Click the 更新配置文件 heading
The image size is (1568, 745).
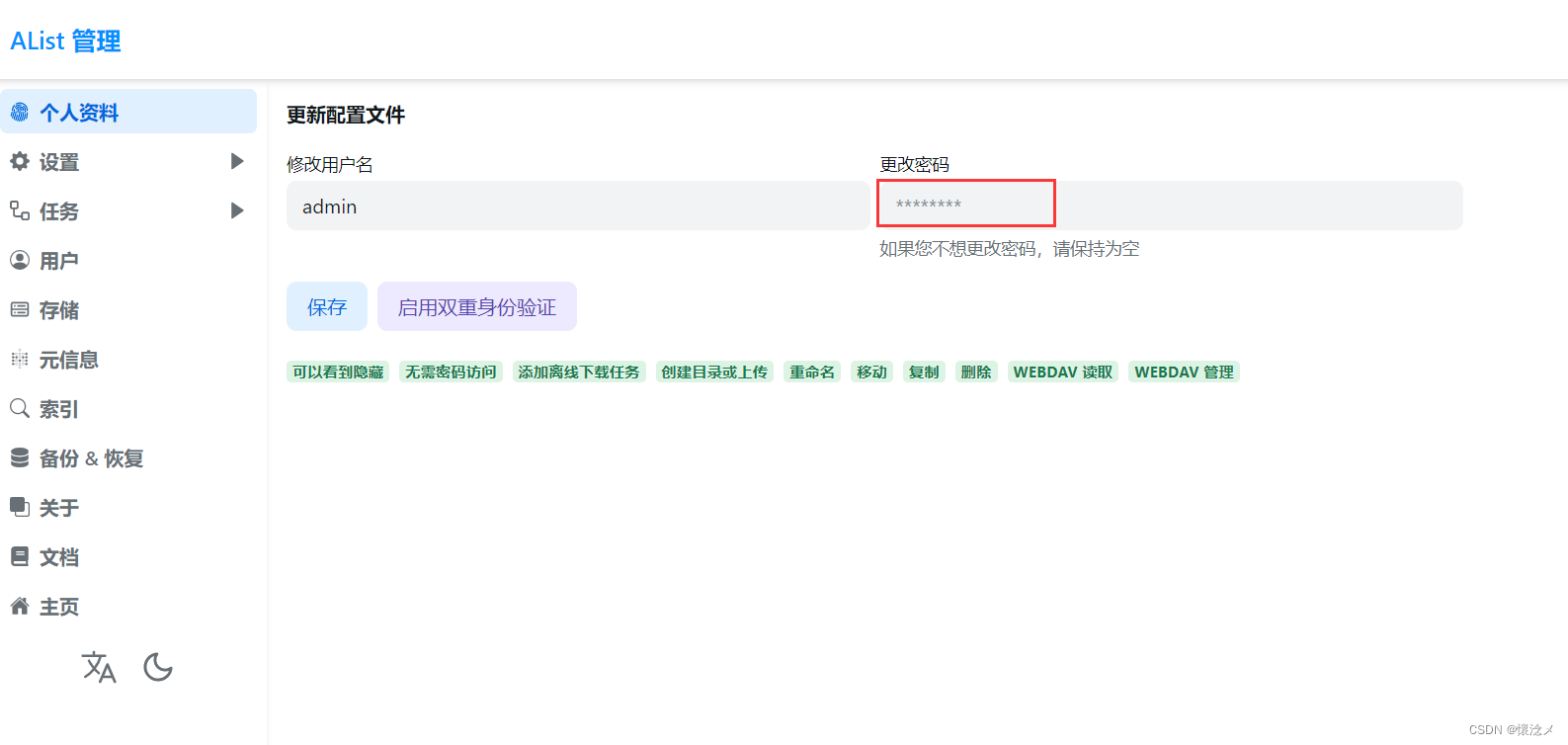coord(346,115)
